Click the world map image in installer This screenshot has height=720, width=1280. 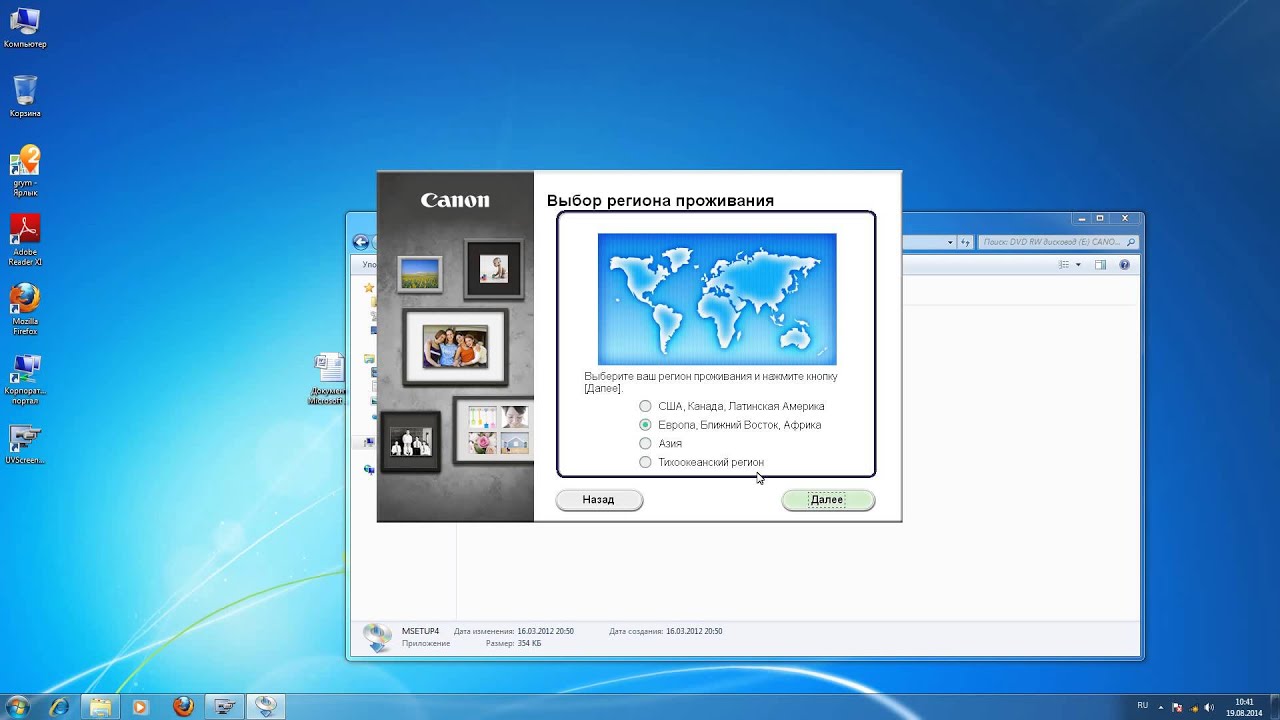tap(717, 299)
